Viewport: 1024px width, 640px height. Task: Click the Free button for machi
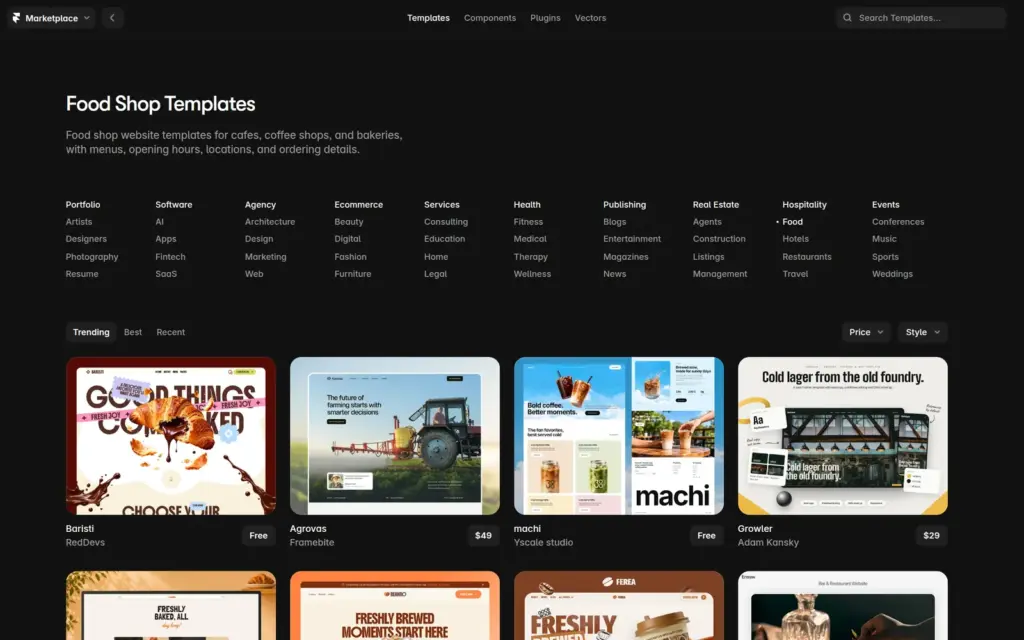pyautogui.click(x=707, y=536)
